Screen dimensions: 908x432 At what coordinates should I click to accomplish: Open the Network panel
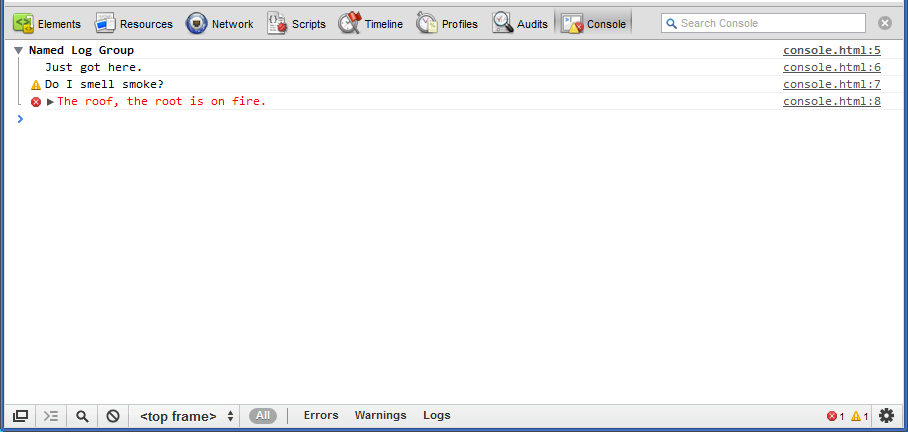click(x=220, y=23)
